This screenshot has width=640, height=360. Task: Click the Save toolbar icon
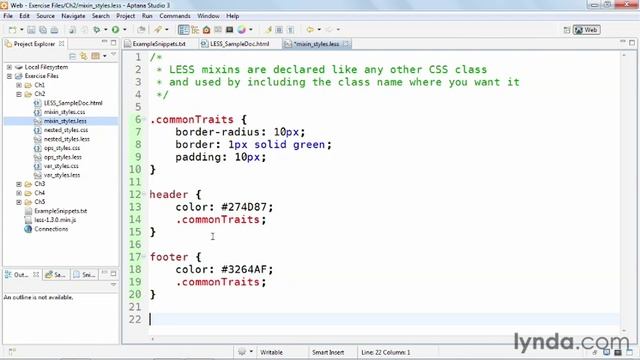click(x=31, y=30)
